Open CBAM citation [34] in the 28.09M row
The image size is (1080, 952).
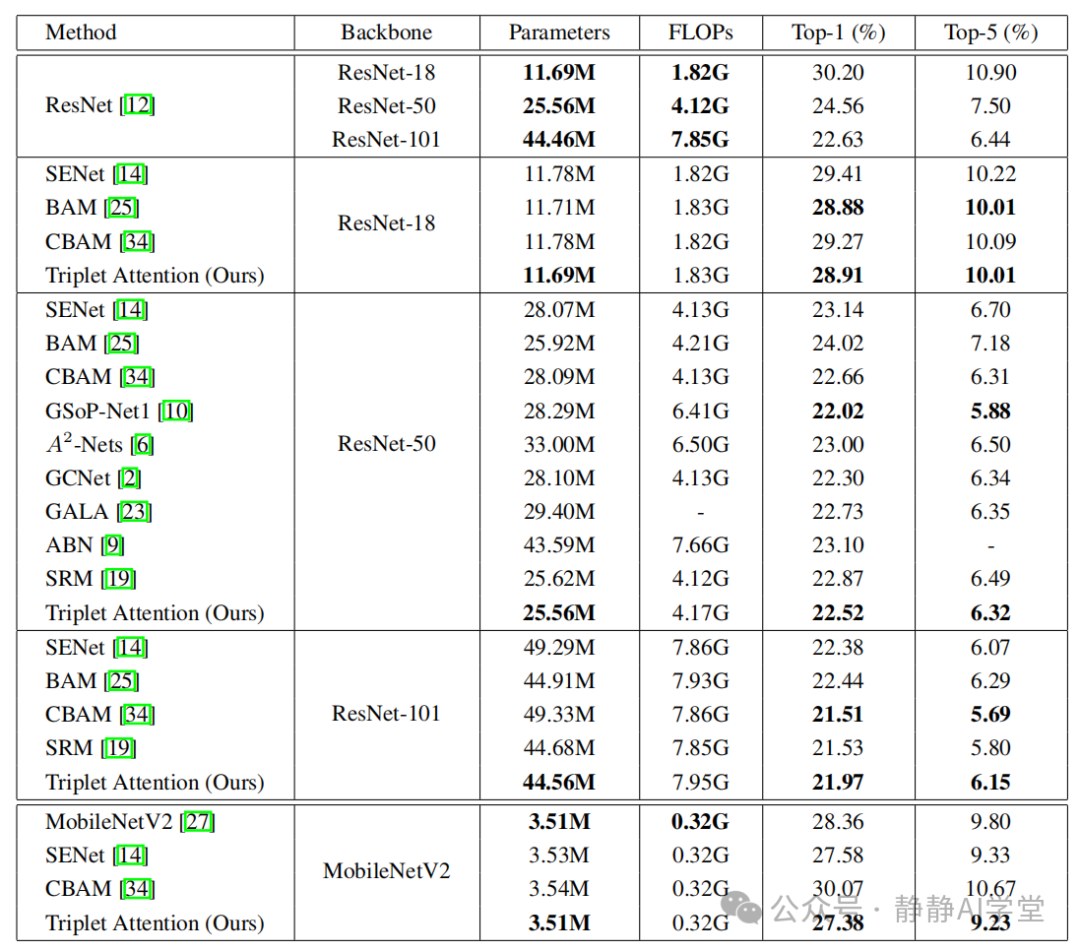coord(137,377)
